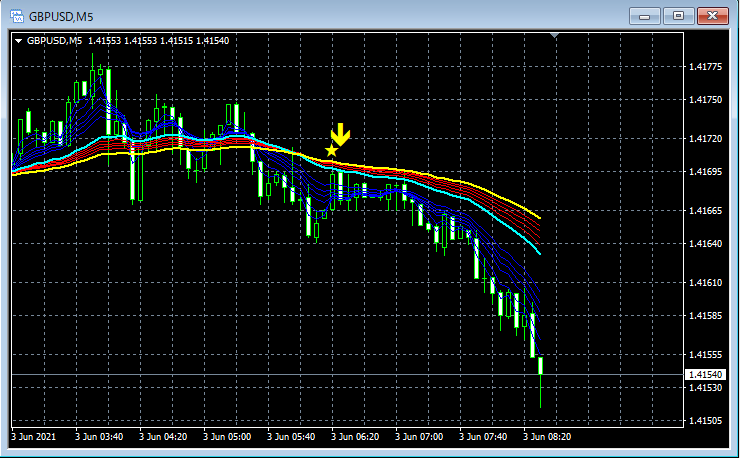Select the yellow down arrow signal
The height and width of the screenshot is (458, 741).
[340, 134]
